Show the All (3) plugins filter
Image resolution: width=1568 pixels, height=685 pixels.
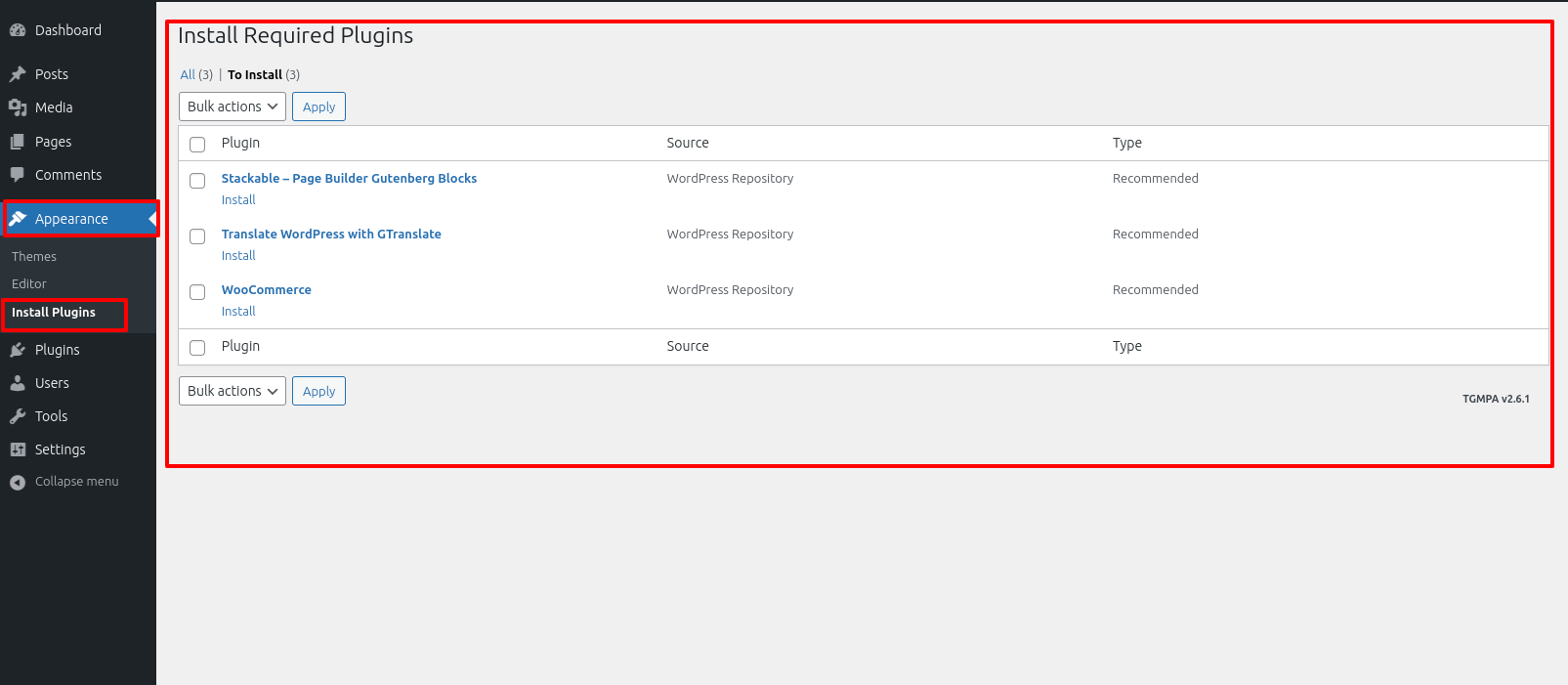point(196,75)
